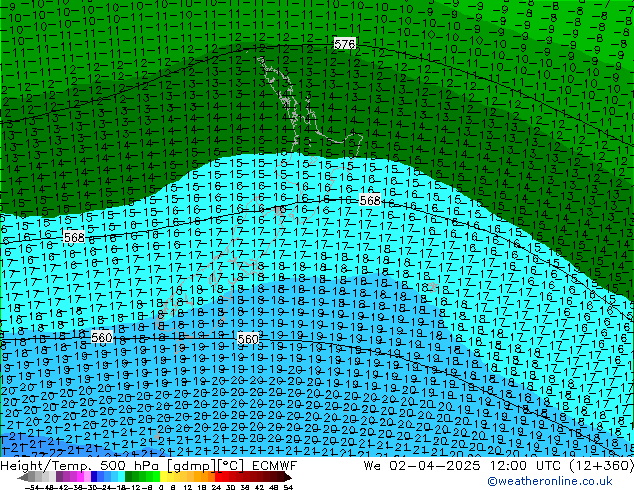Click the bright red swatch in the legend

coord(218,477)
